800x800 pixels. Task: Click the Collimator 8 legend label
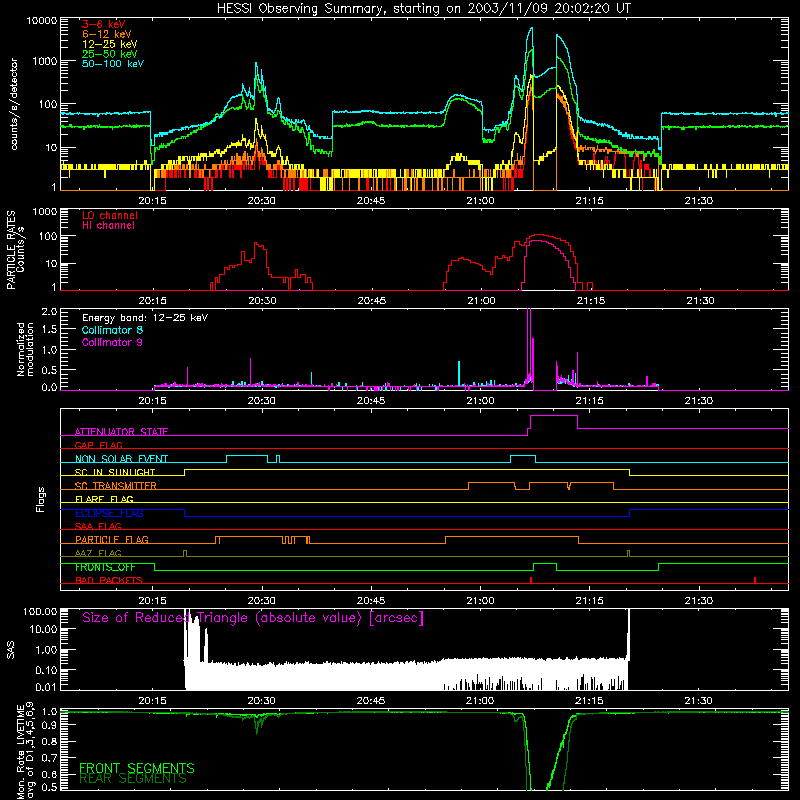click(112, 330)
